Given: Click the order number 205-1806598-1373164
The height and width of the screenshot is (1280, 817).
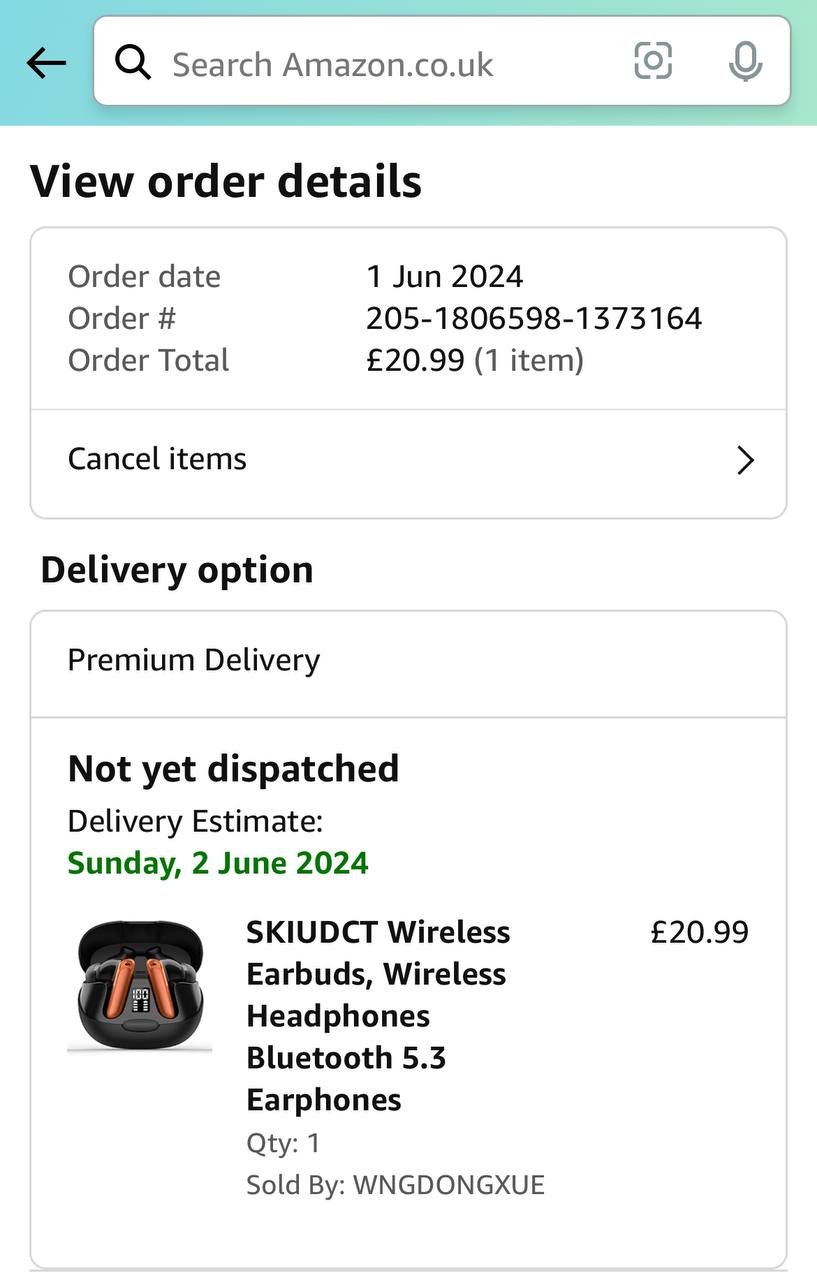Looking at the screenshot, I should pos(534,318).
